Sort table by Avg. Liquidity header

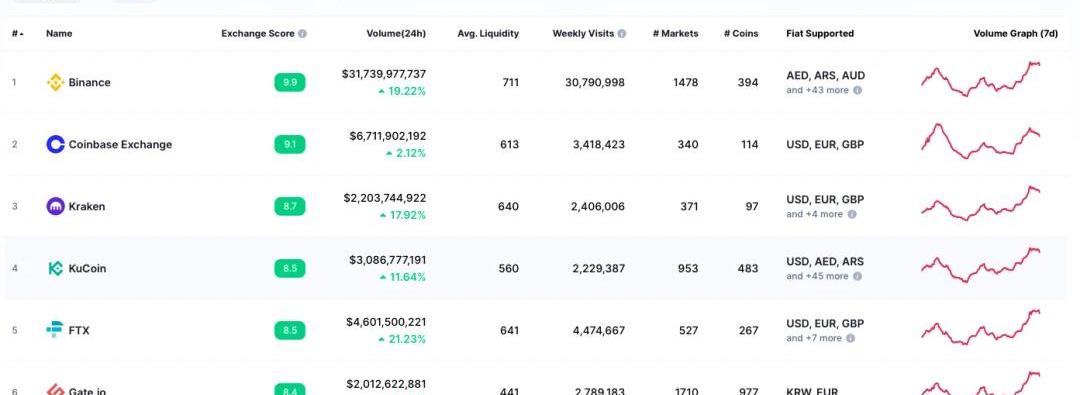click(488, 34)
